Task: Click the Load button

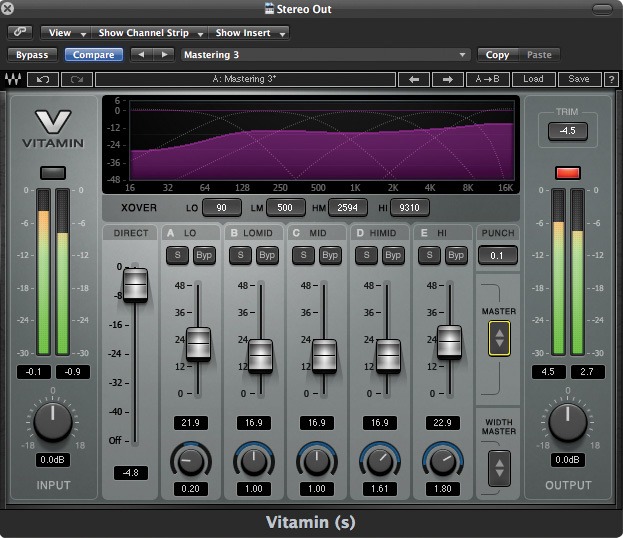Action: point(533,79)
